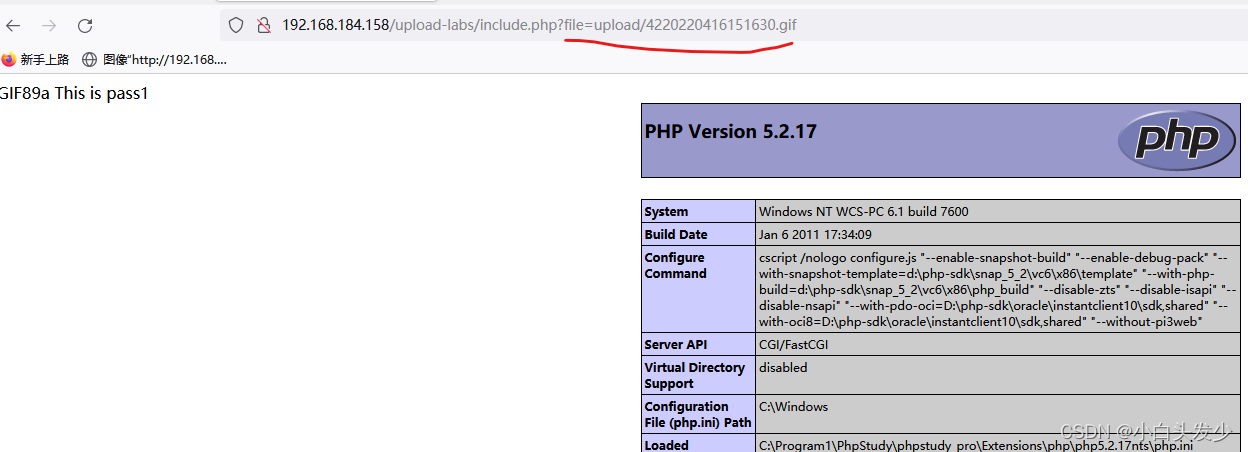Go back with the browser back arrow

click(14, 26)
